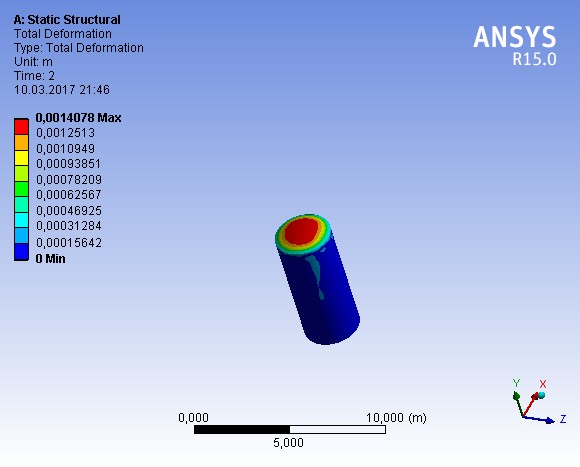The width and height of the screenshot is (580, 467).
Task: Click the Unit: m label
Action: coord(33,62)
